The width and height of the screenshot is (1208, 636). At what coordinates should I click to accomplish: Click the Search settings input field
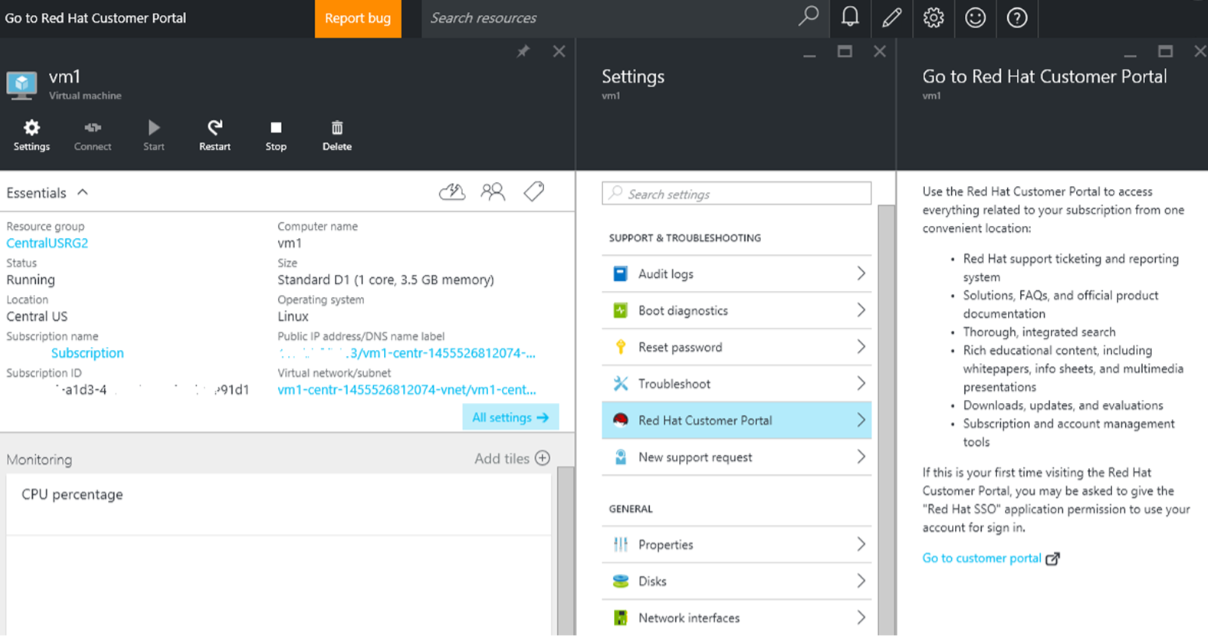(737, 194)
